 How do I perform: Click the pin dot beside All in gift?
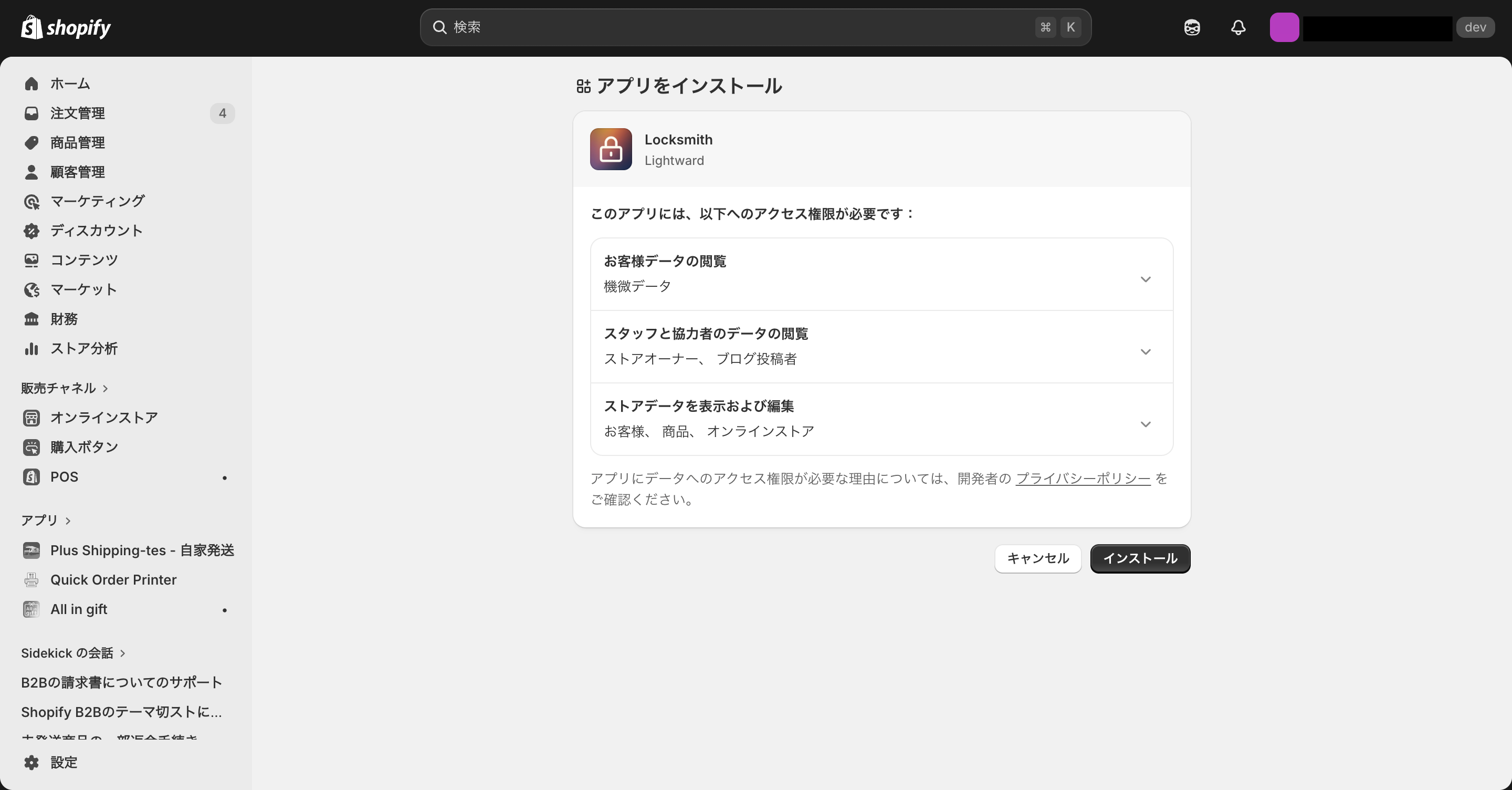224,610
